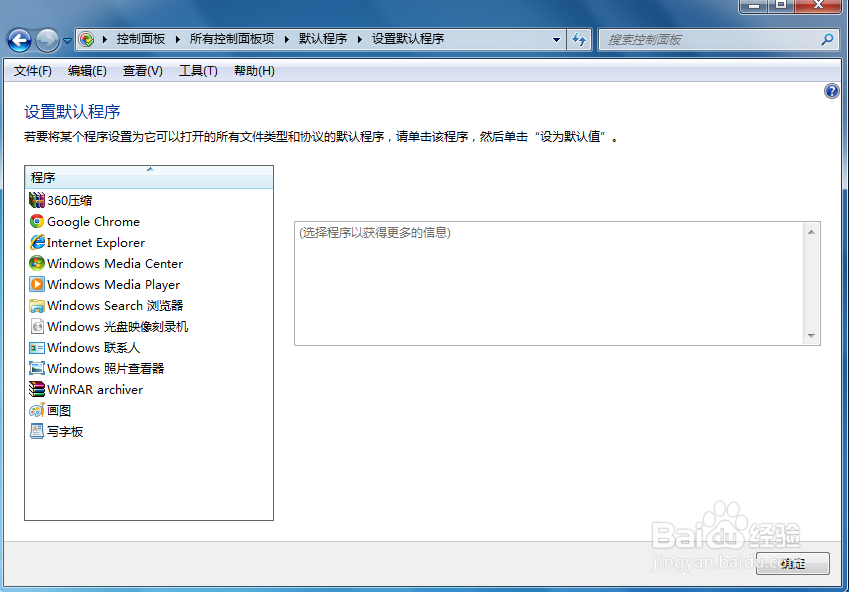Viewport: 849px width, 592px height.
Task: Expand the arrow after 默认程序 breadcrumb
Action: click(360, 39)
